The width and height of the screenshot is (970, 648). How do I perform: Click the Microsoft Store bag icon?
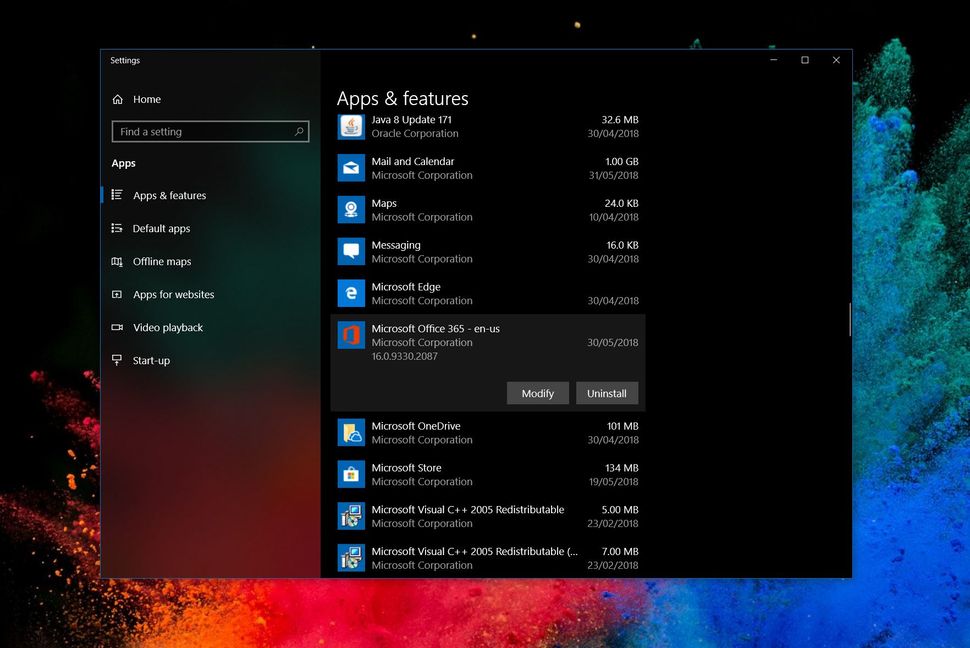pyautogui.click(x=350, y=474)
